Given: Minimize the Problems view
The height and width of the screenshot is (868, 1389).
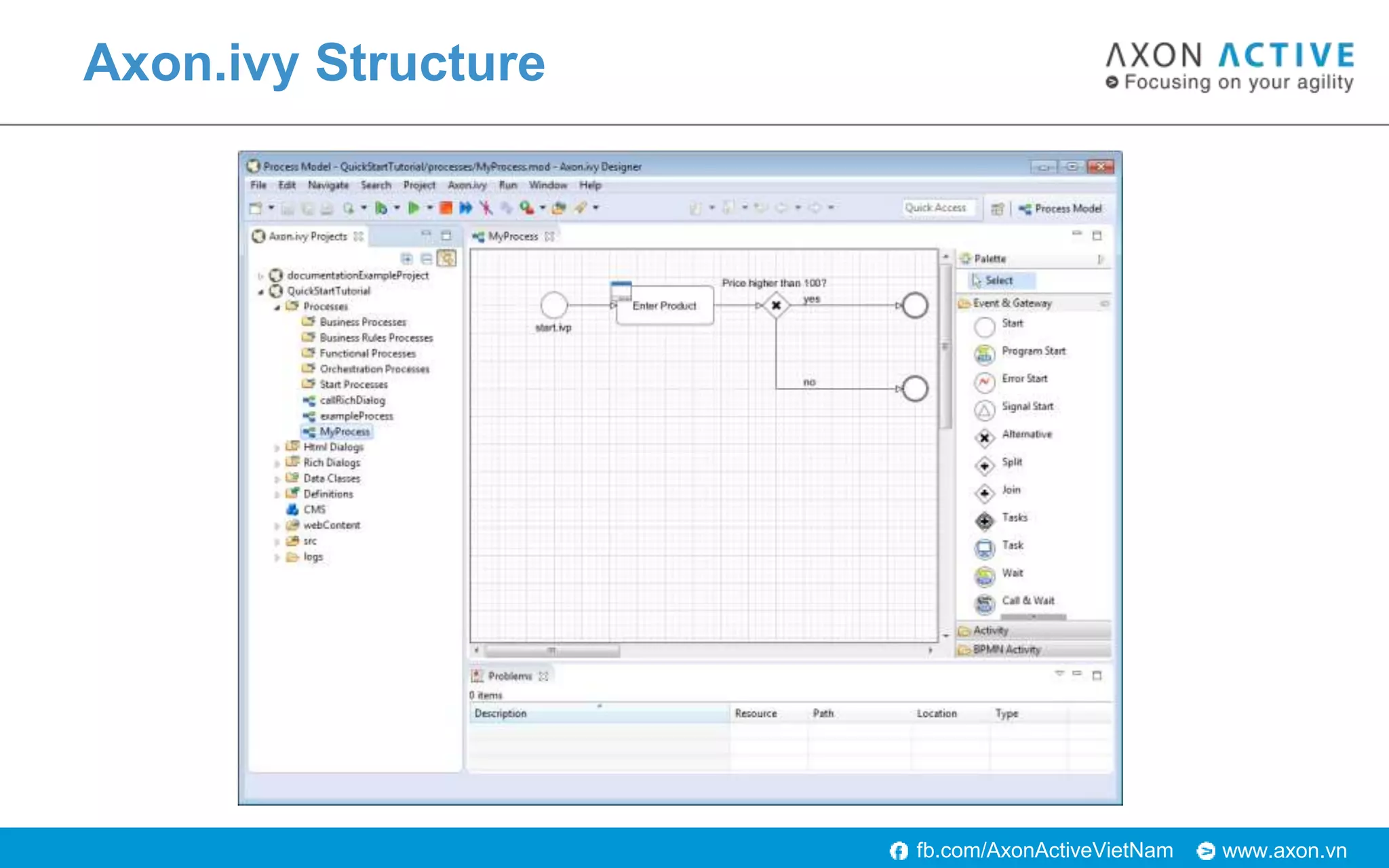Looking at the screenshot, I should (1077, 674).
